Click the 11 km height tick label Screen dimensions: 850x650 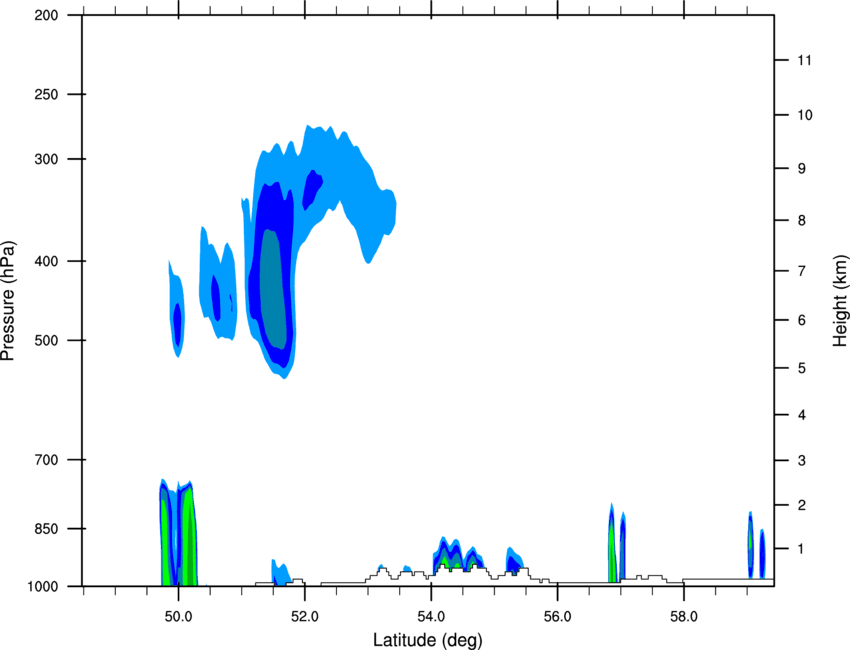coord(805,60)
